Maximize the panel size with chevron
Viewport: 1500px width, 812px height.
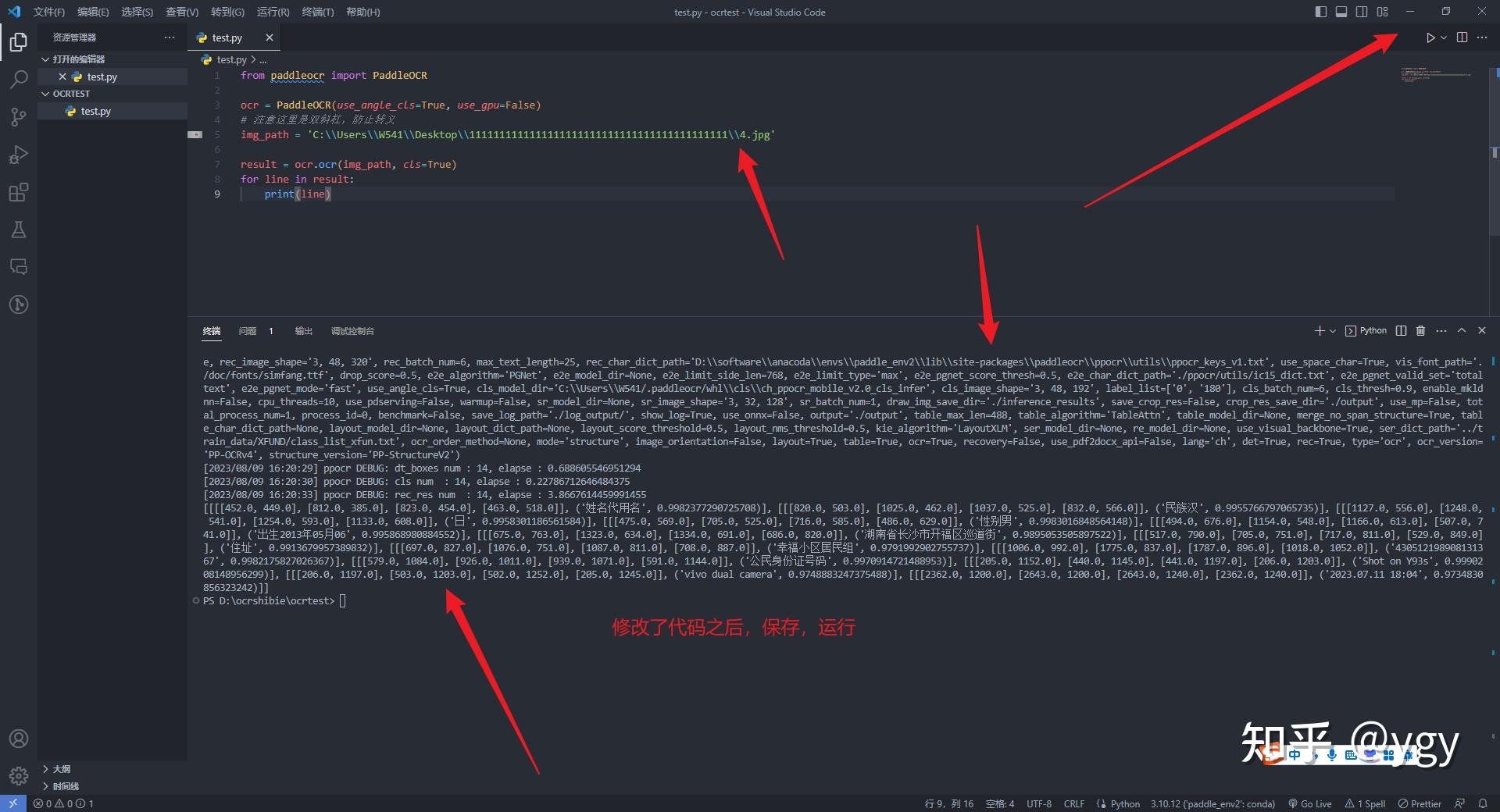pos(1462,331)
